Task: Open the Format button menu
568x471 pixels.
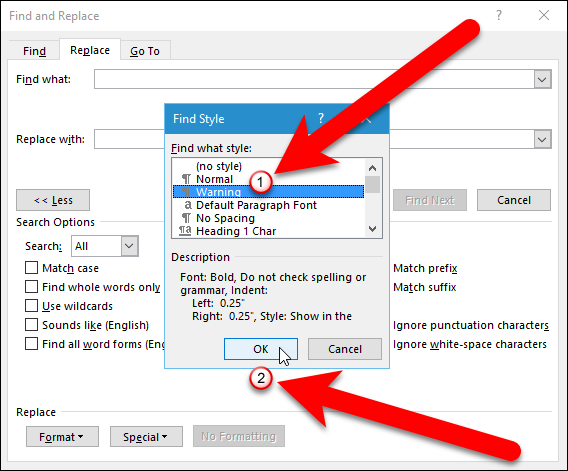Action: (62, 437)
